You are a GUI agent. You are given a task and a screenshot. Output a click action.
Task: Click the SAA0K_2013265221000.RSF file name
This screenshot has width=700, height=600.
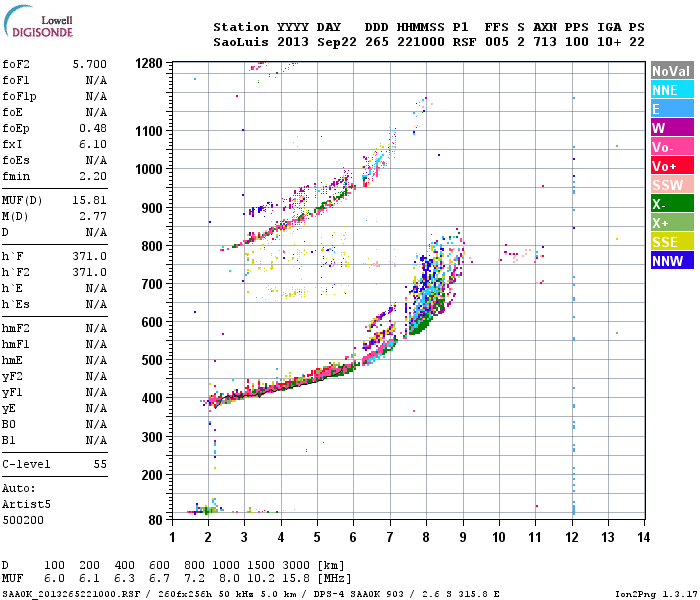tap(71, 594)
